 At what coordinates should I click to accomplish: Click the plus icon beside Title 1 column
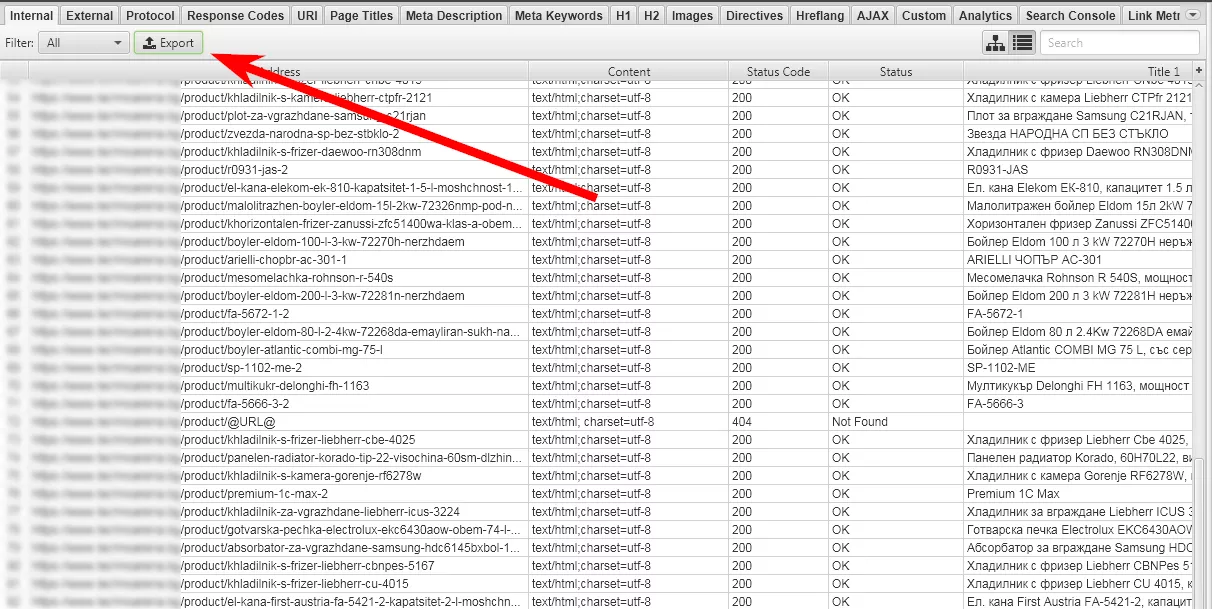(x=1201, y=72)
